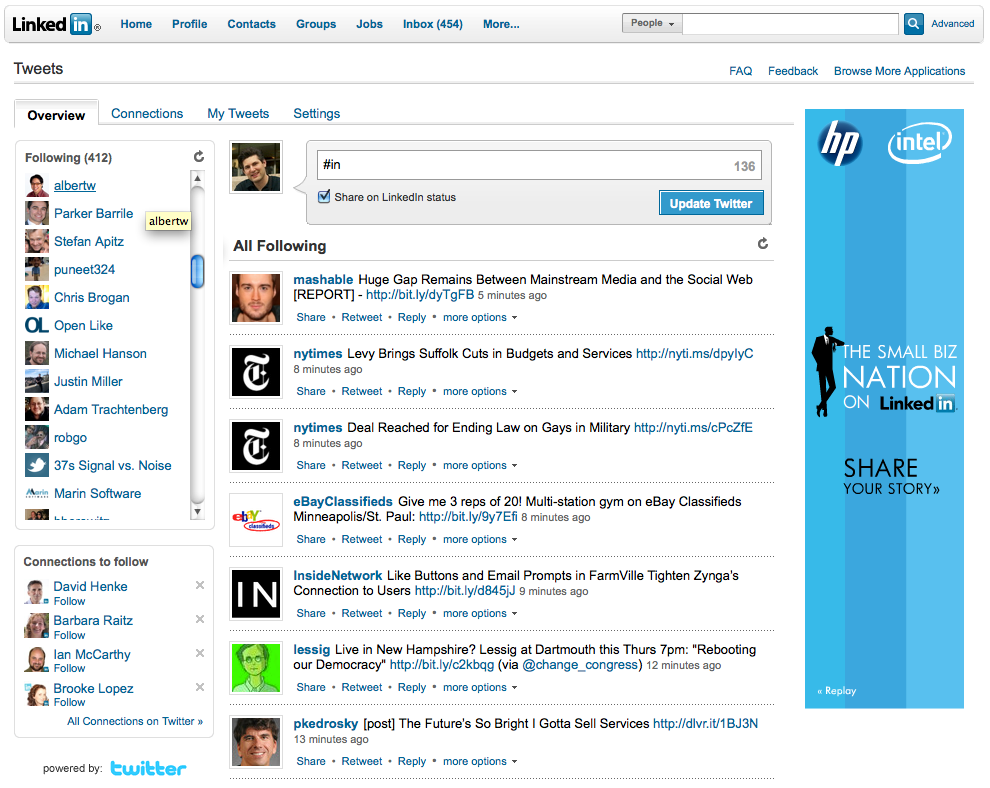
Task: Retweet the lessig tweet
Action: [x=362, y=688]
